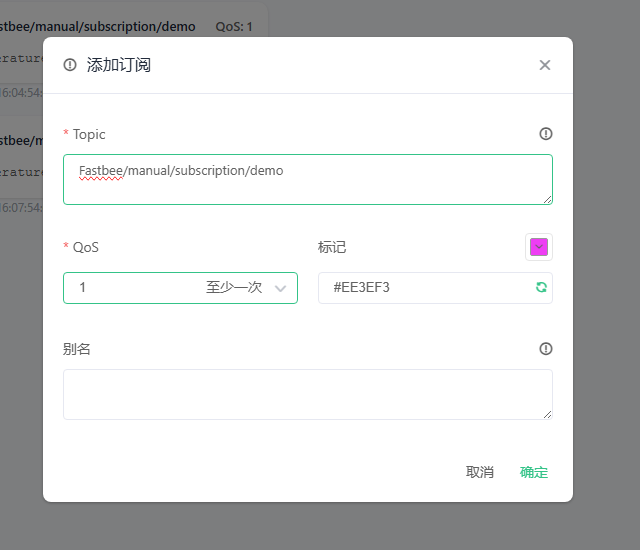
Task: Click the 标记 label
Action: (x=332, y=247)
